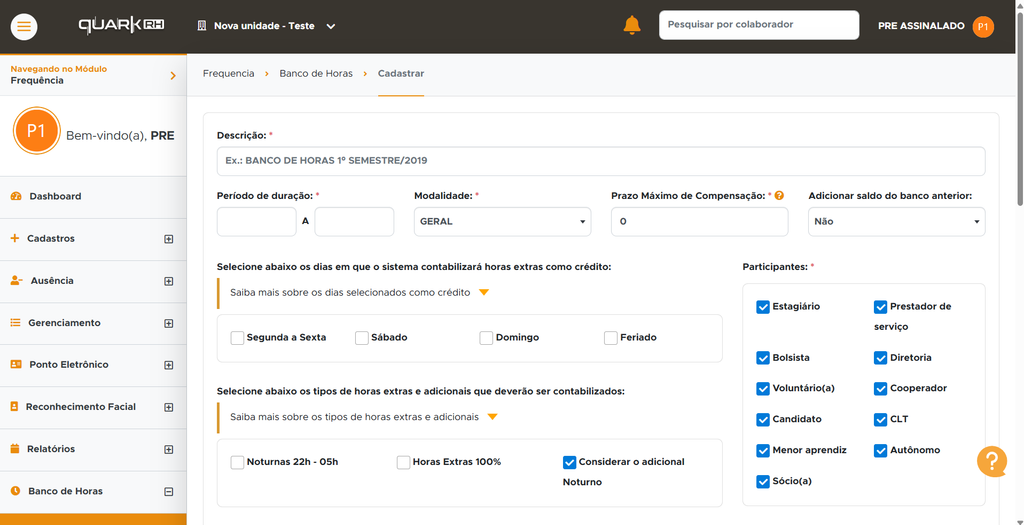Go to Frequencia breadcrumb
The width and height of the screenshot is (1024, 525).
229,74
